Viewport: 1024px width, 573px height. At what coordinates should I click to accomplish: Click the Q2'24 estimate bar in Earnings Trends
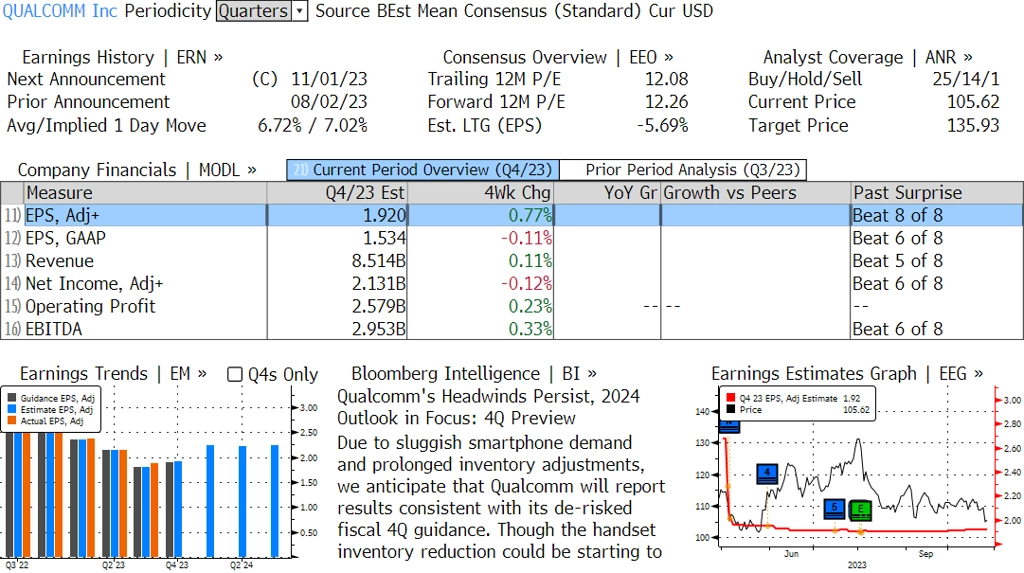pyautogui.click(x=242, y=501)
